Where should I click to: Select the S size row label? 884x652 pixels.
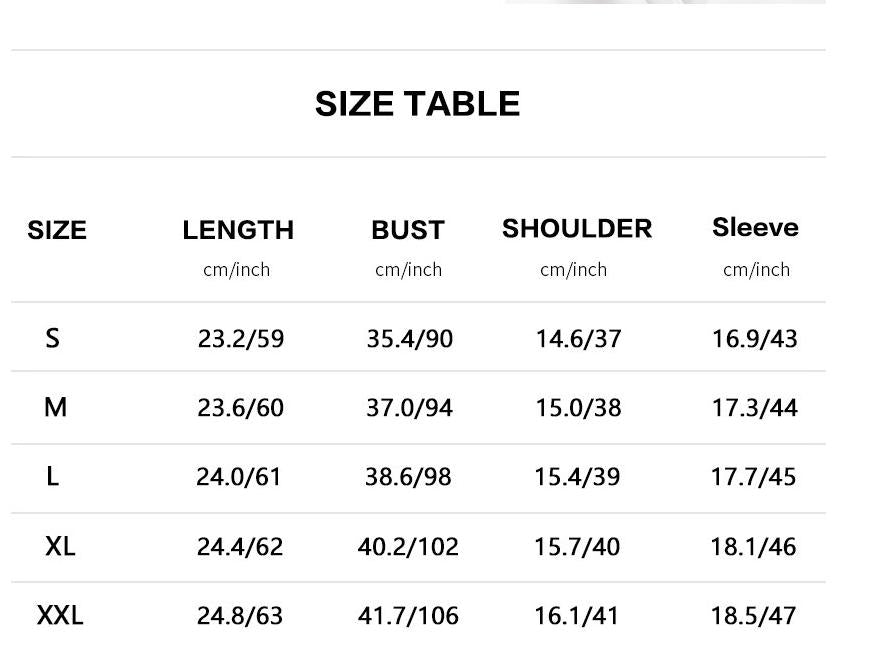point(52,338)
